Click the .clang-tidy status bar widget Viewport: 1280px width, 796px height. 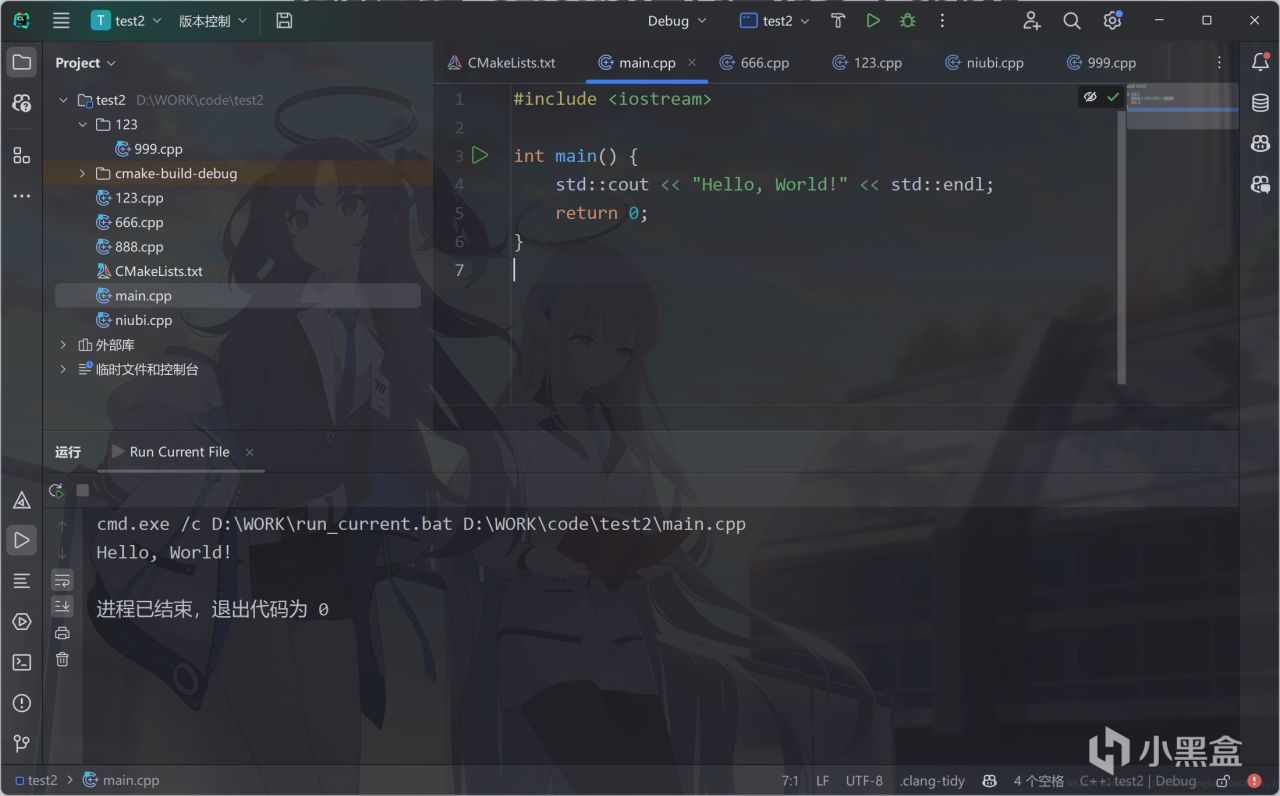[932, 780]
